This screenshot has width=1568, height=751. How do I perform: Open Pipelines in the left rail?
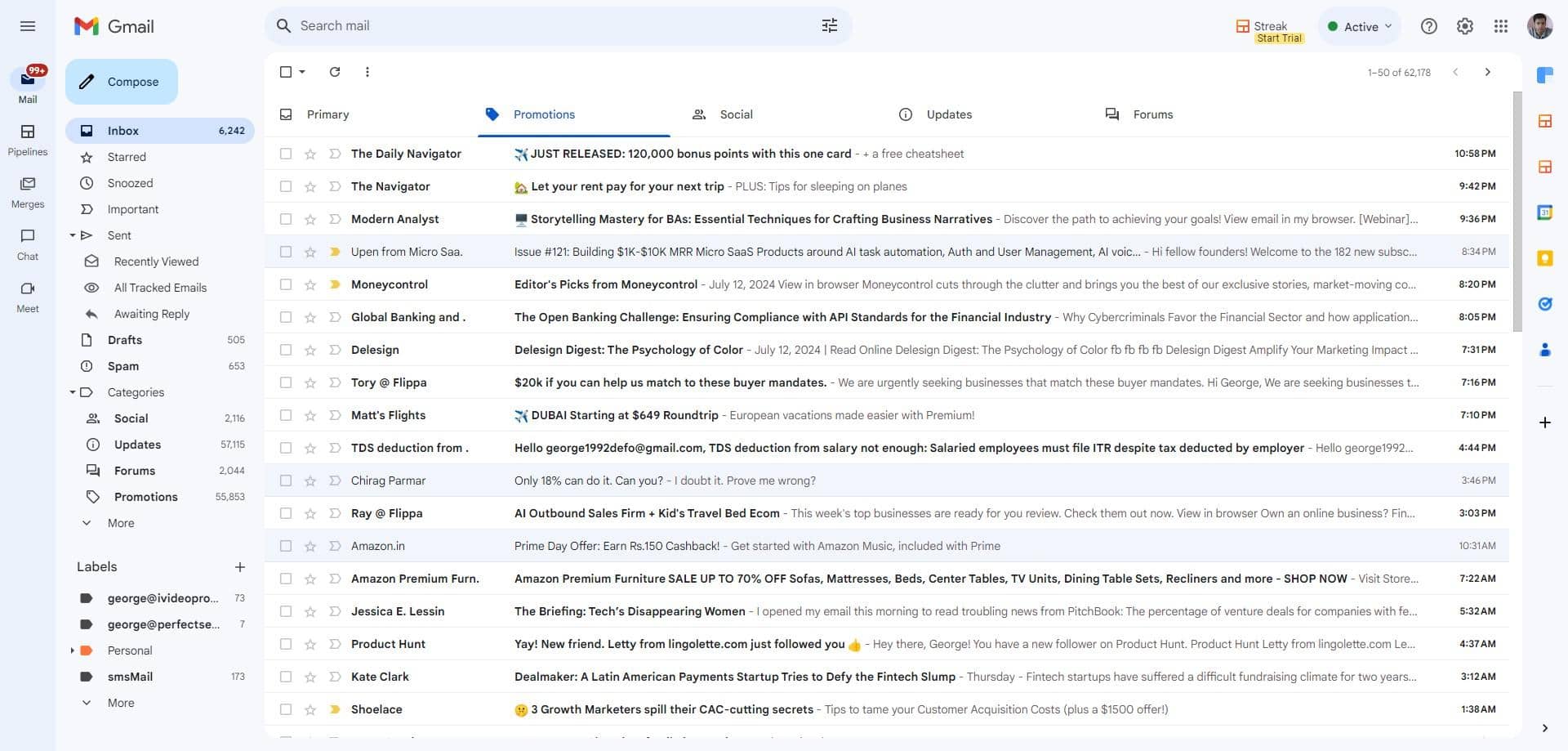28,140
